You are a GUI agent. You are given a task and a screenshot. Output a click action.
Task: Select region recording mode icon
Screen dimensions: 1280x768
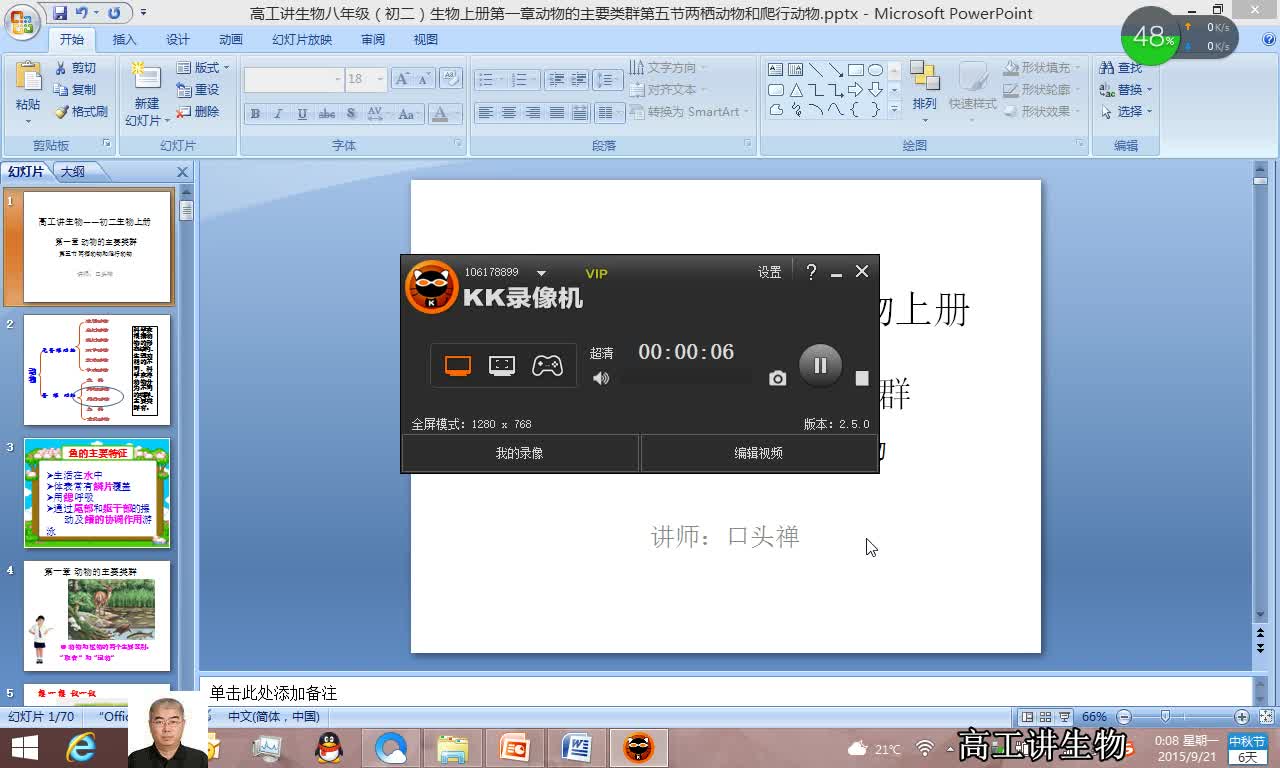tap(502, 366)
